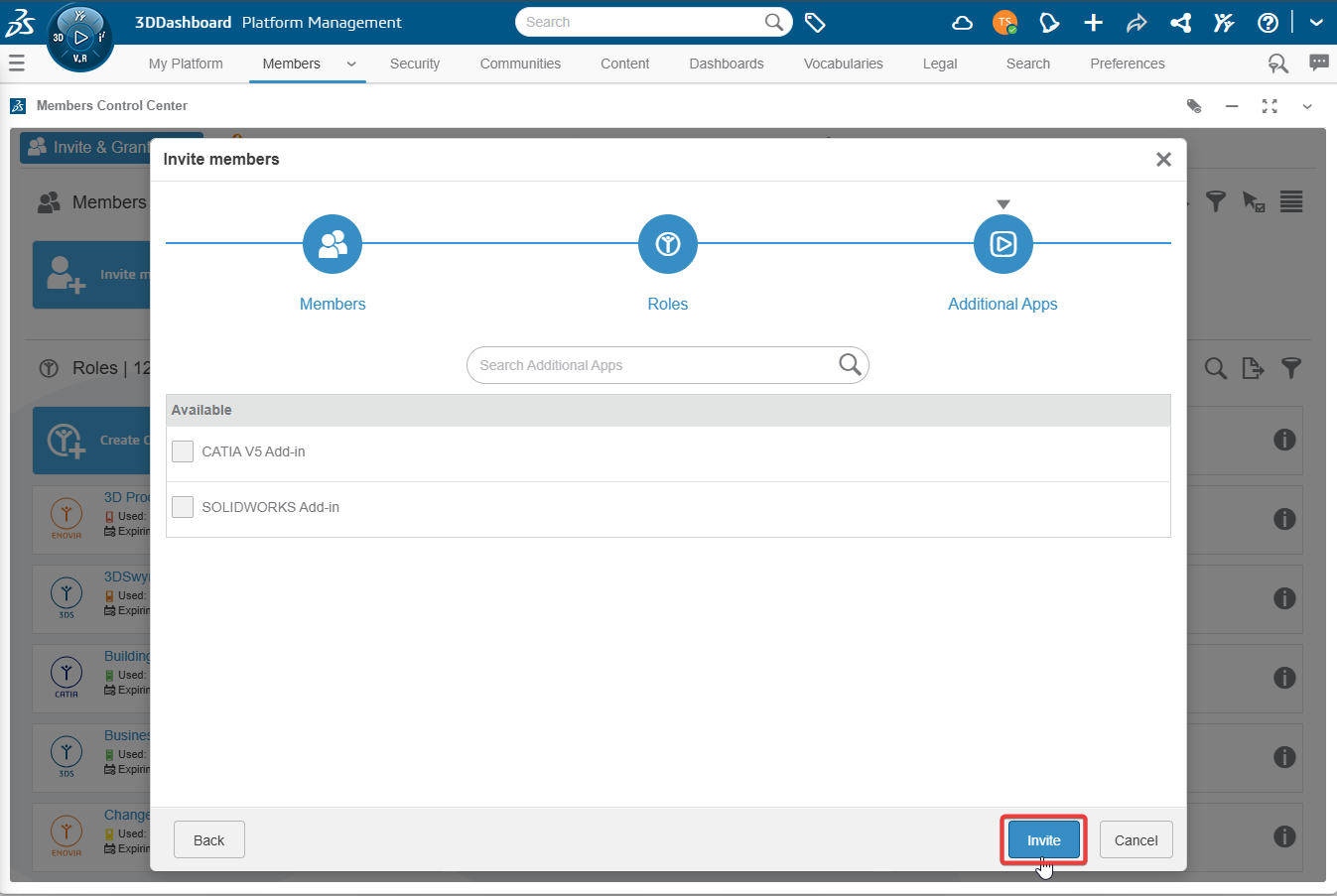Expand the dropdown arrow next to the Members tab

point(351,64)
